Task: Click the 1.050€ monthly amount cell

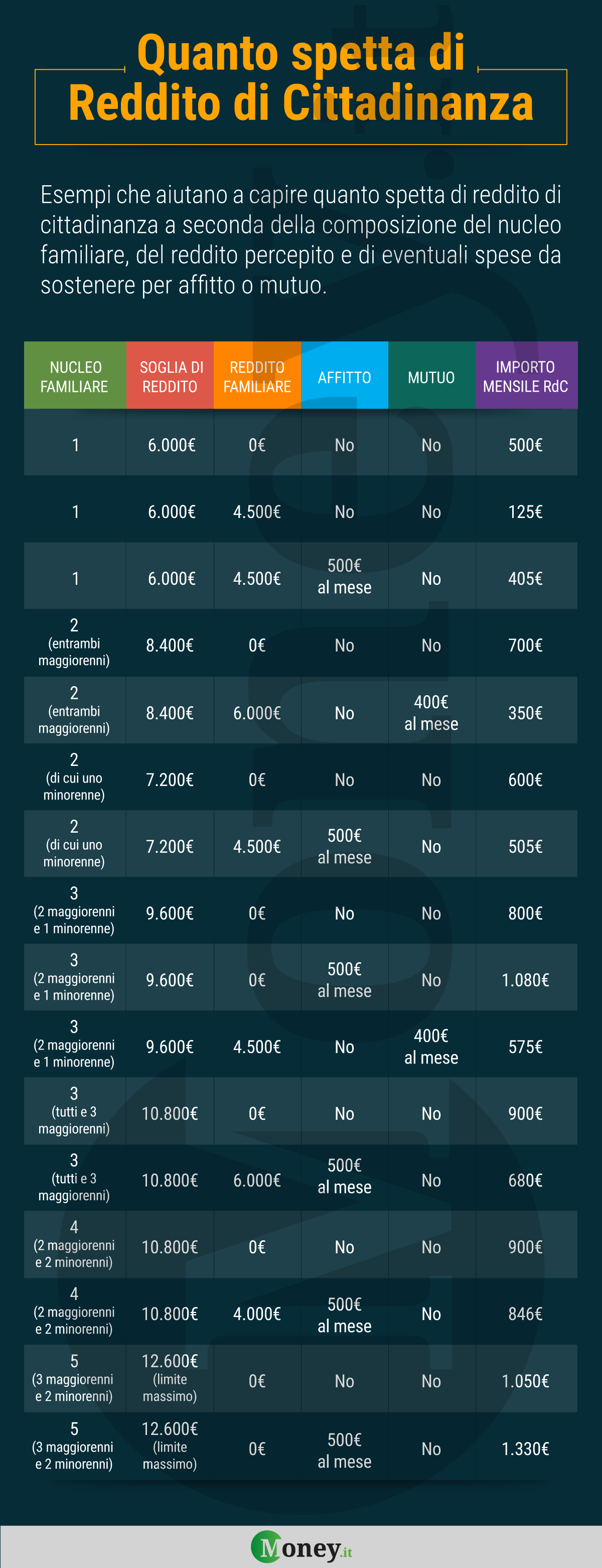Action: coord(526,1381)
